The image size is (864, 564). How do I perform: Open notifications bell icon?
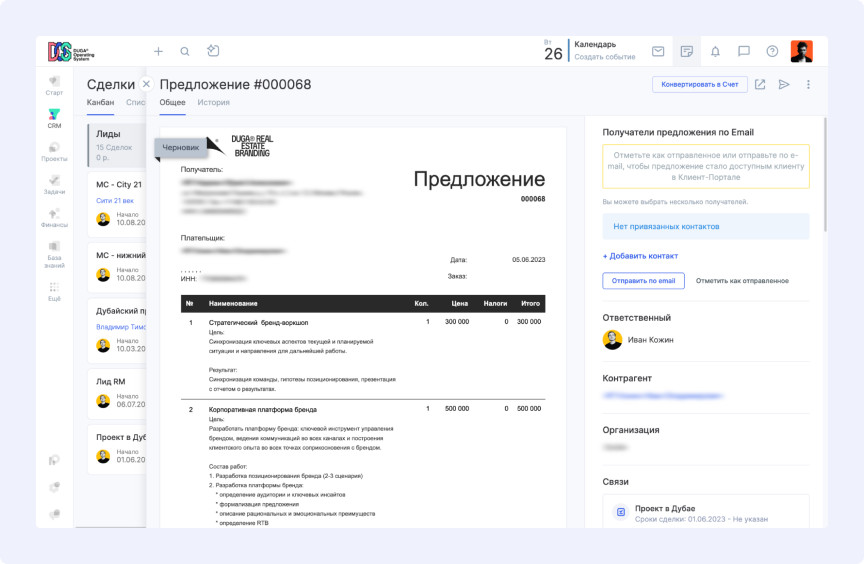[x=715, y=51]
